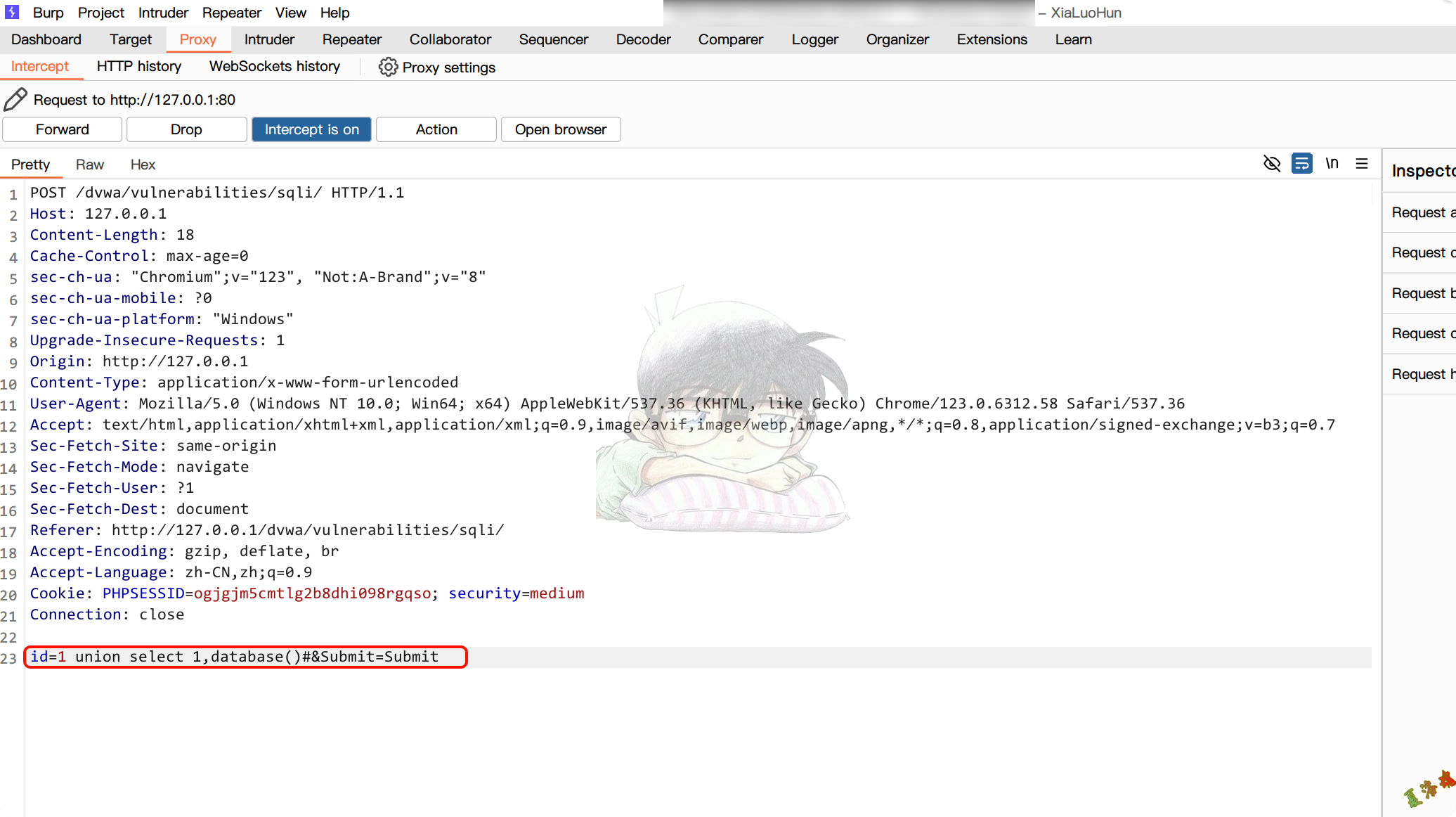
Task: Click the Host: 127.0.0.1 header line
Action: (98, 214)
